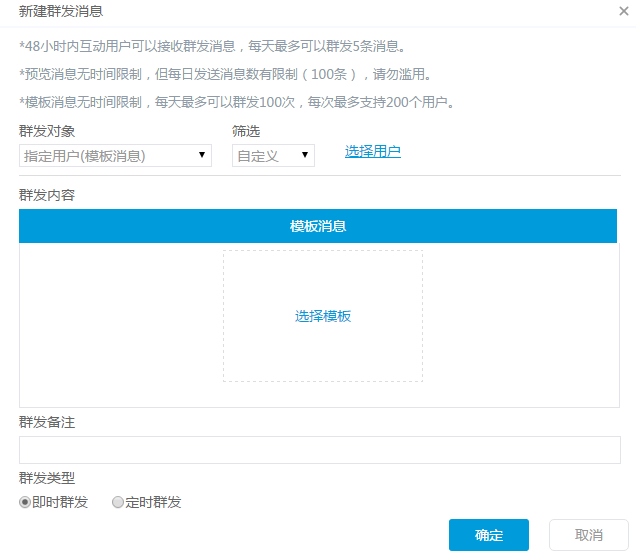
Task: Click the 群发类型 section label
Action: (47, 478)
